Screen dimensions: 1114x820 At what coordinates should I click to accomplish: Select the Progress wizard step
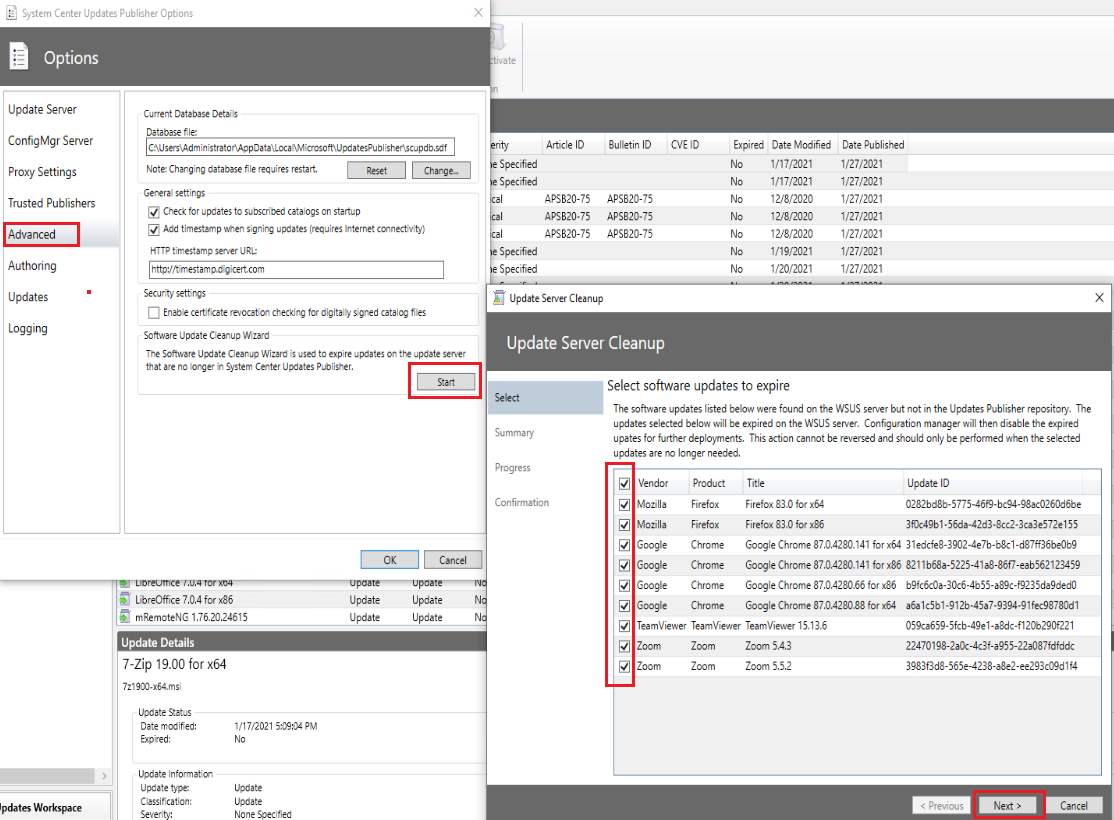(513, 468)
